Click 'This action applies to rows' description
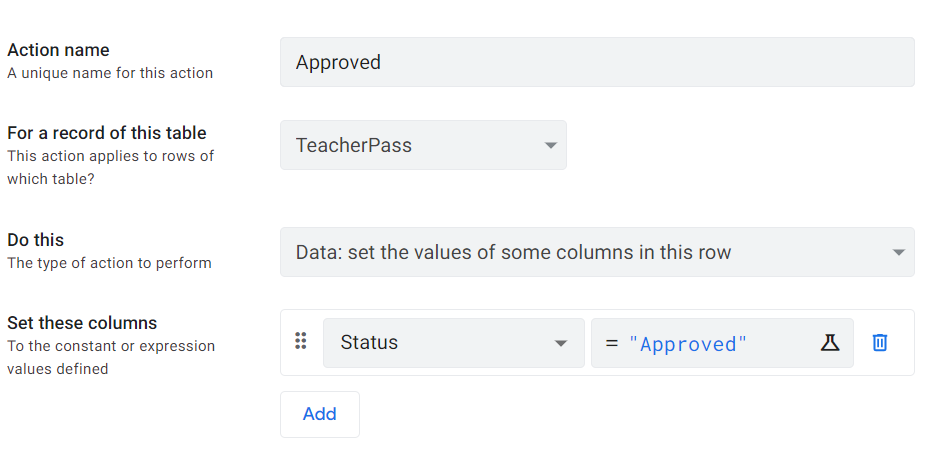The image size is (940, 460). point(110,156)
